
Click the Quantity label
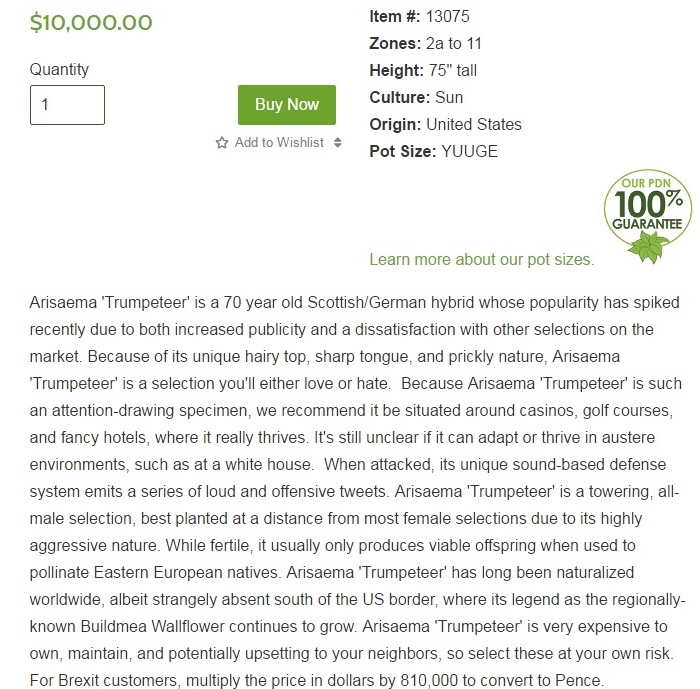pyautogui.click(x=59, y=70)
